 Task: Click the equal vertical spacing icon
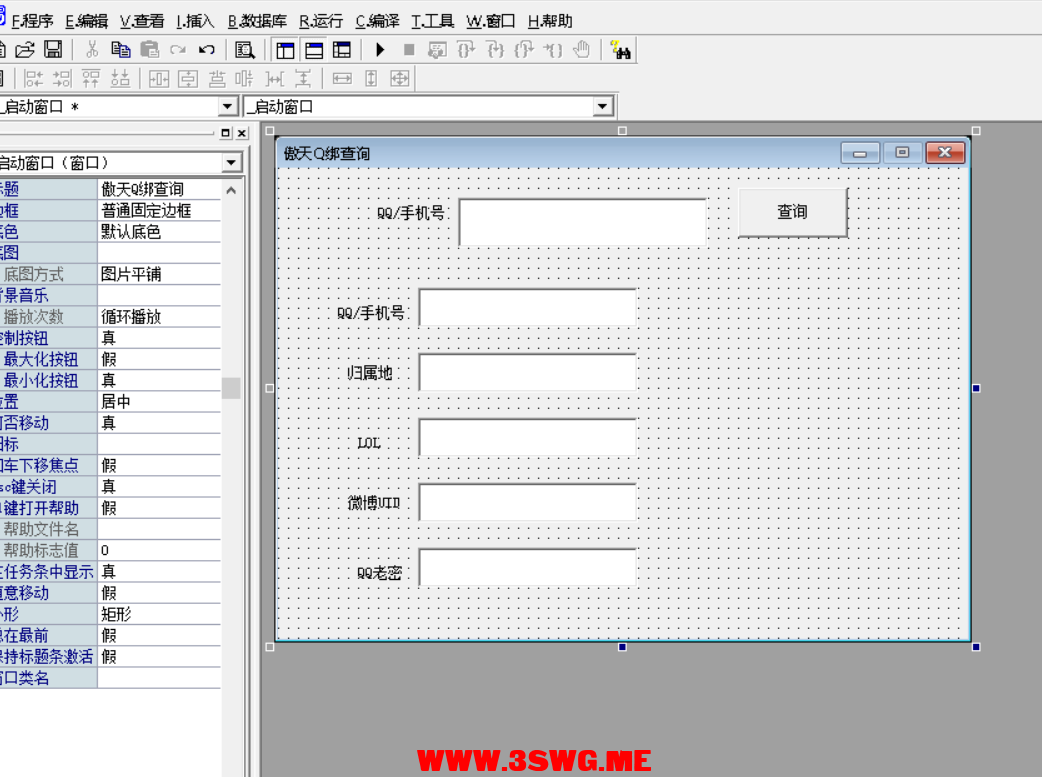click(x=303, y=78)
